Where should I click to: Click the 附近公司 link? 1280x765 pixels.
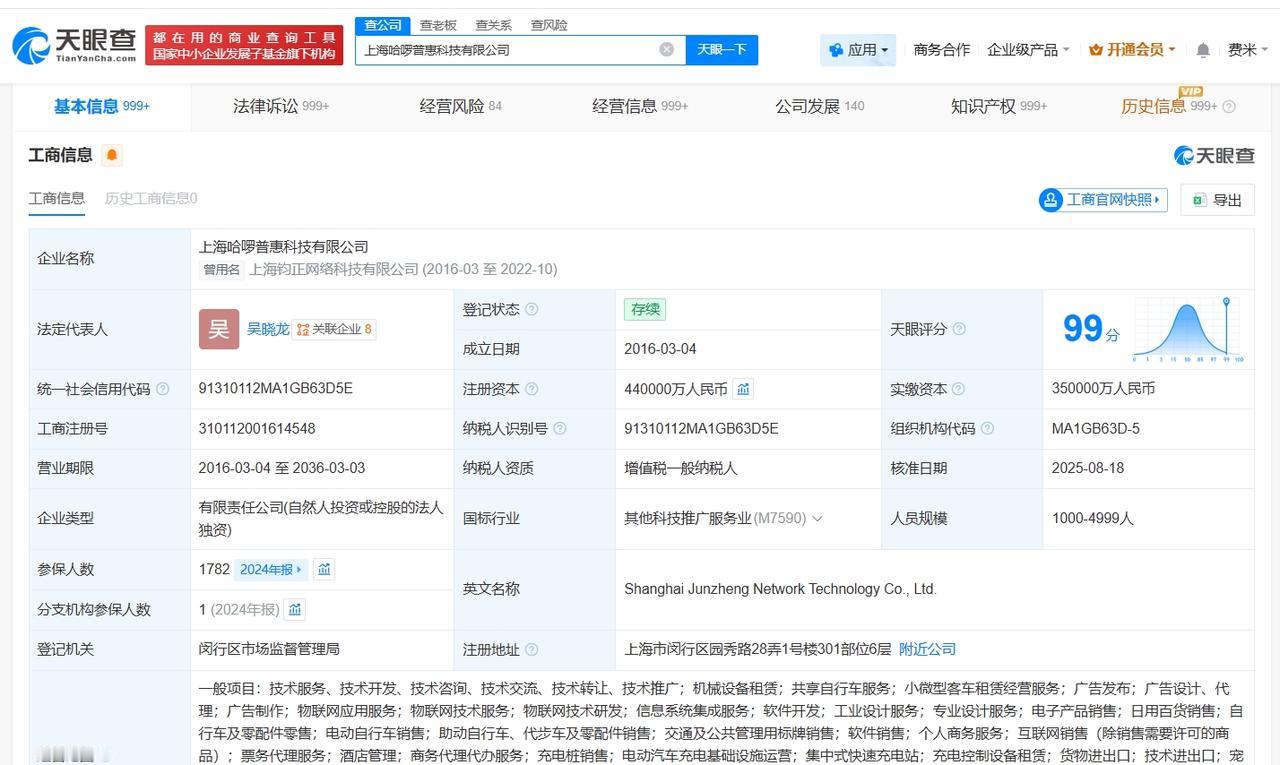point(927,648)
